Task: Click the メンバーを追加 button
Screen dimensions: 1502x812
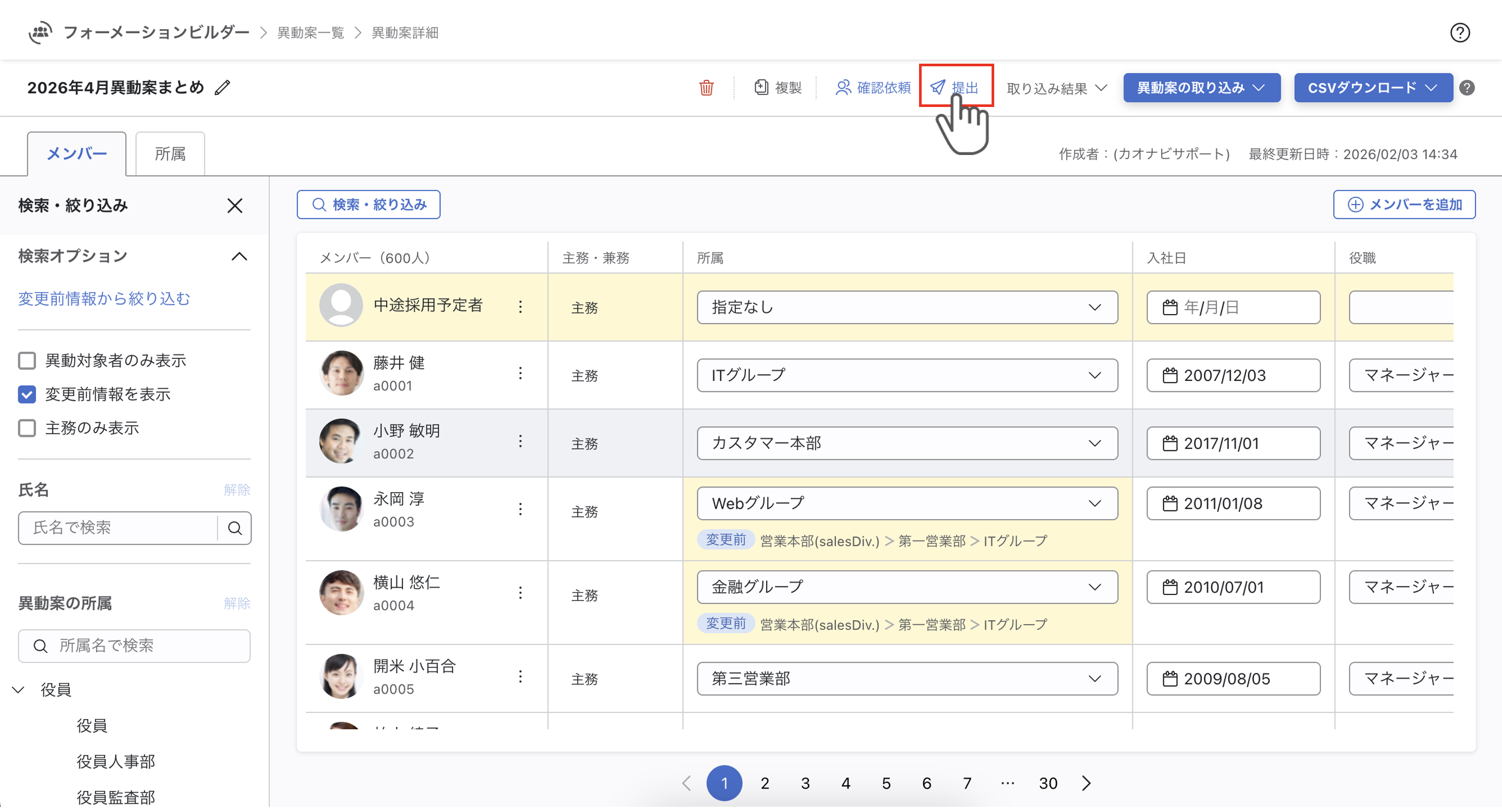Action: click(1403, 205)
